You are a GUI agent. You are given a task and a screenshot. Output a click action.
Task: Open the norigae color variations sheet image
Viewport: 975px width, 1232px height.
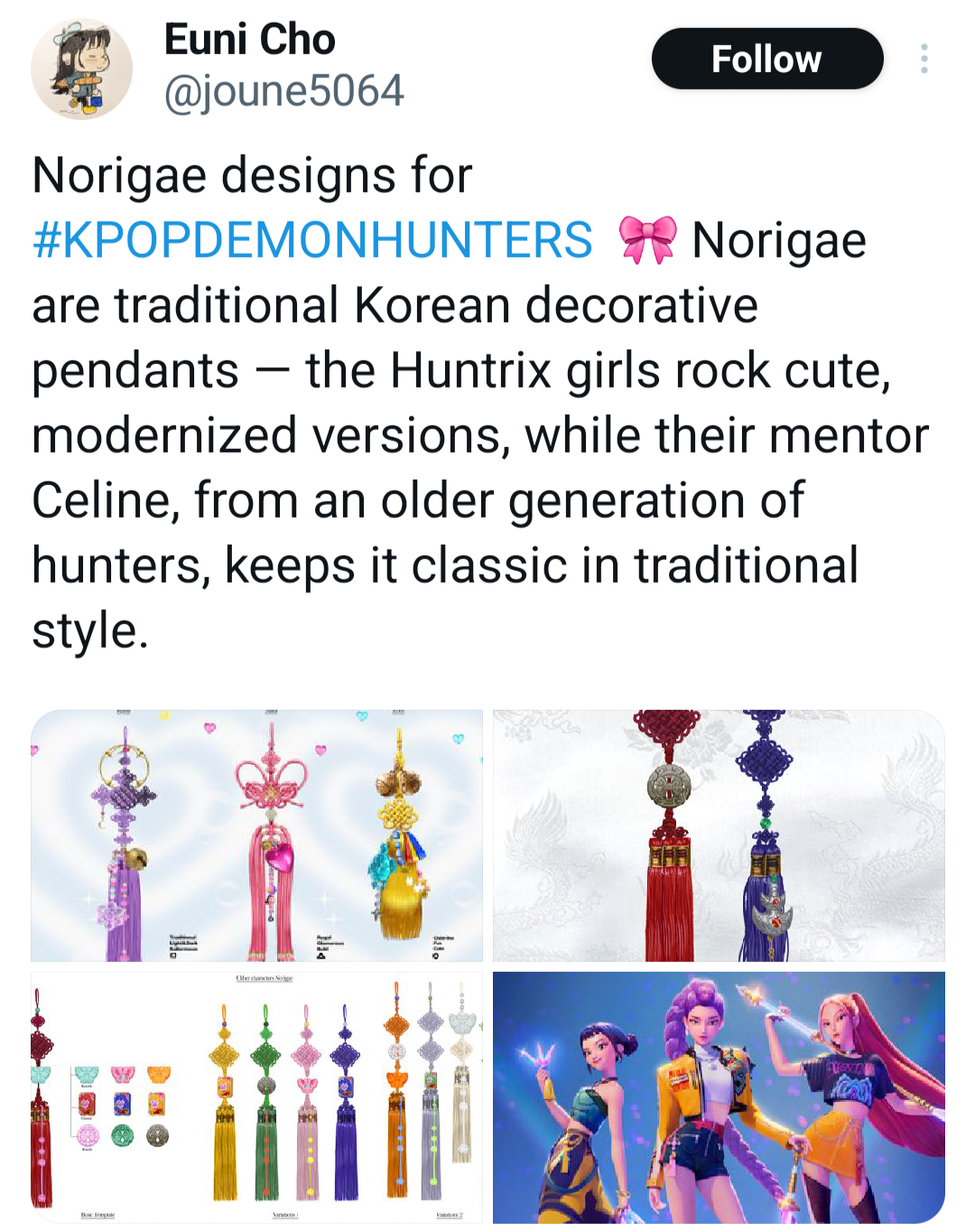(x=257, y=1097)
